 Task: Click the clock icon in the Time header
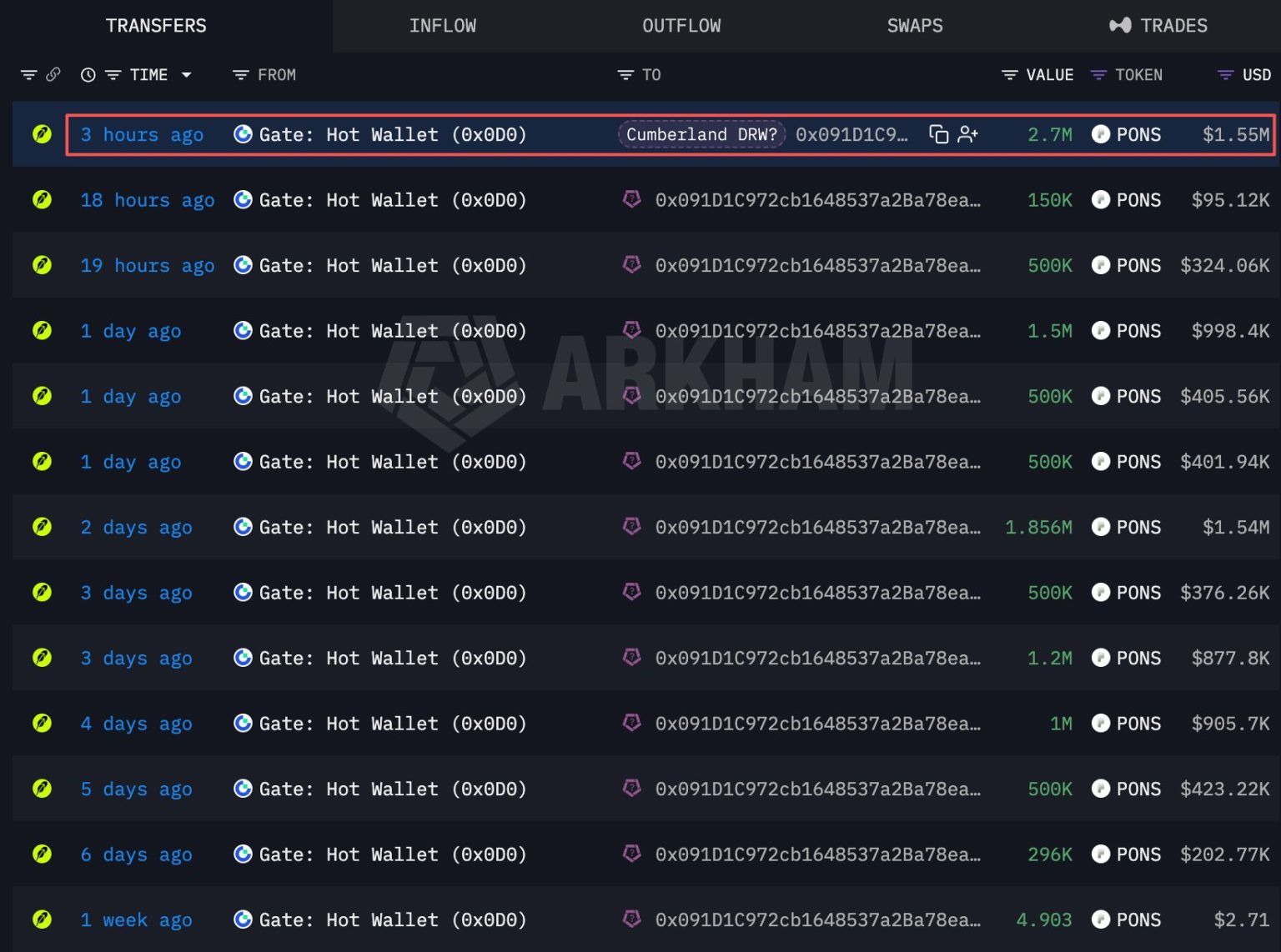coord(88,75)
